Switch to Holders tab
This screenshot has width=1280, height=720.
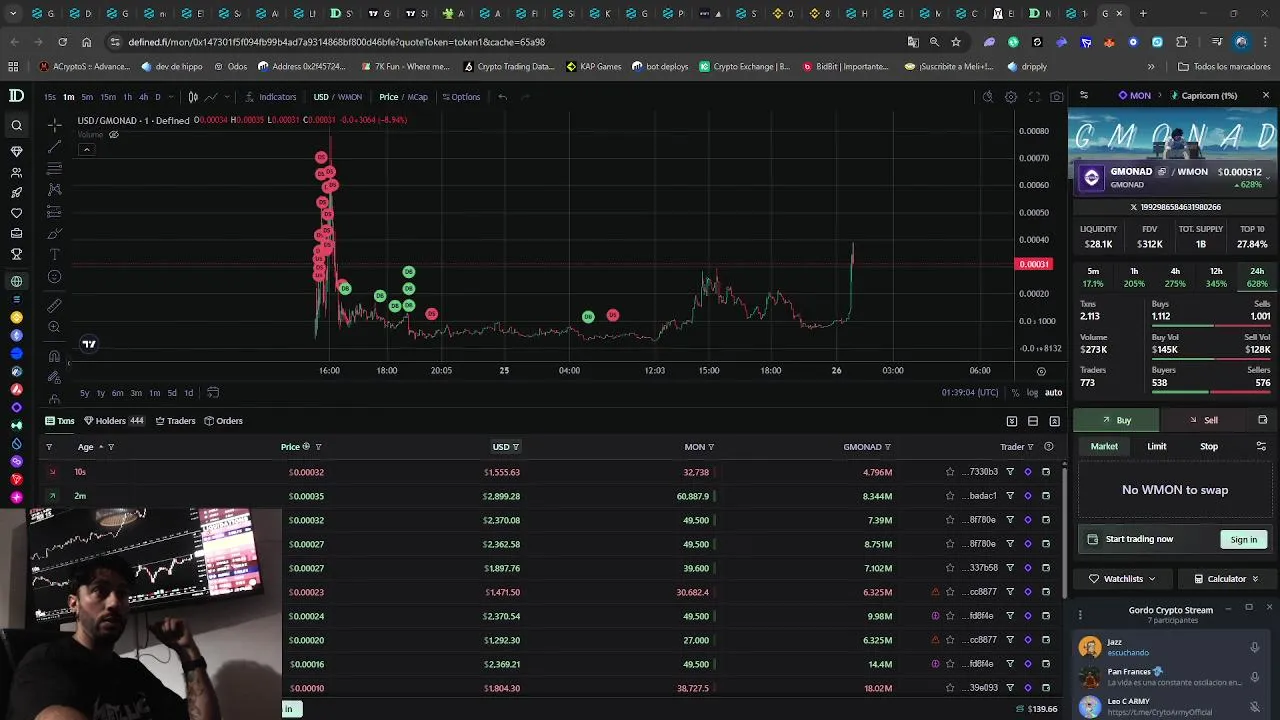[114, 421]
